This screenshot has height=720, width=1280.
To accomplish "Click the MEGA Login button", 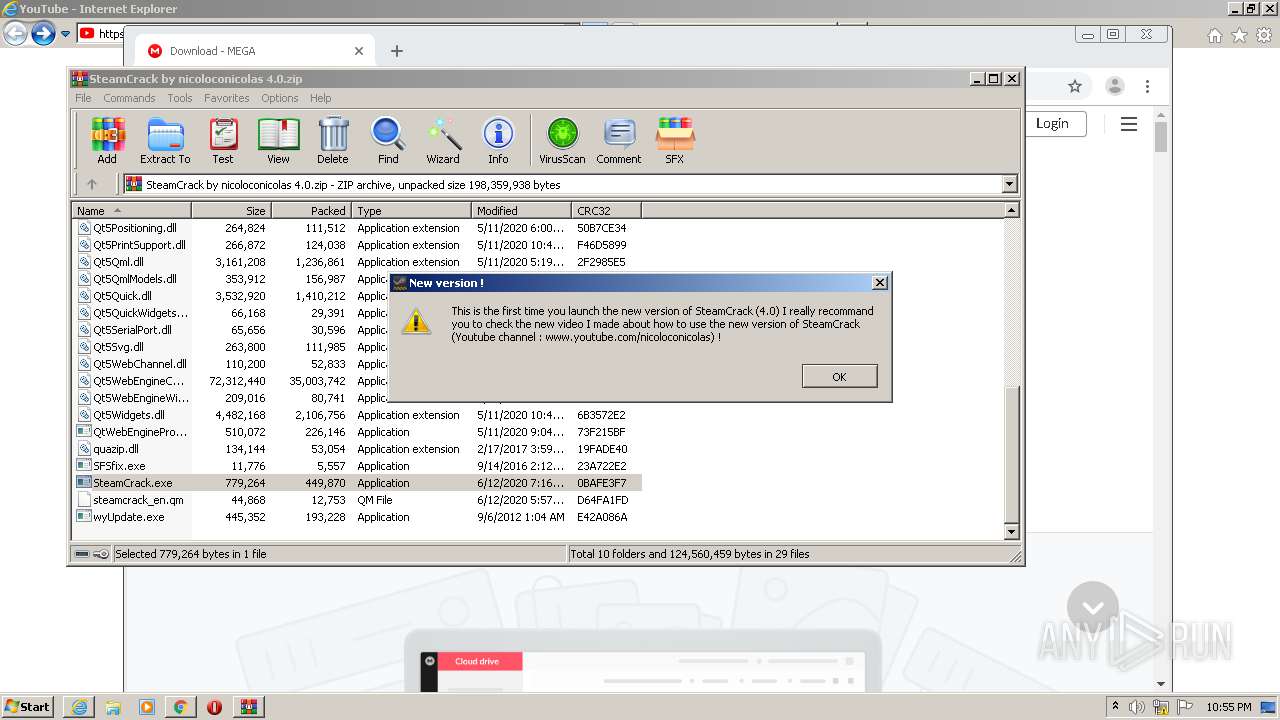I will point(1052,123).
